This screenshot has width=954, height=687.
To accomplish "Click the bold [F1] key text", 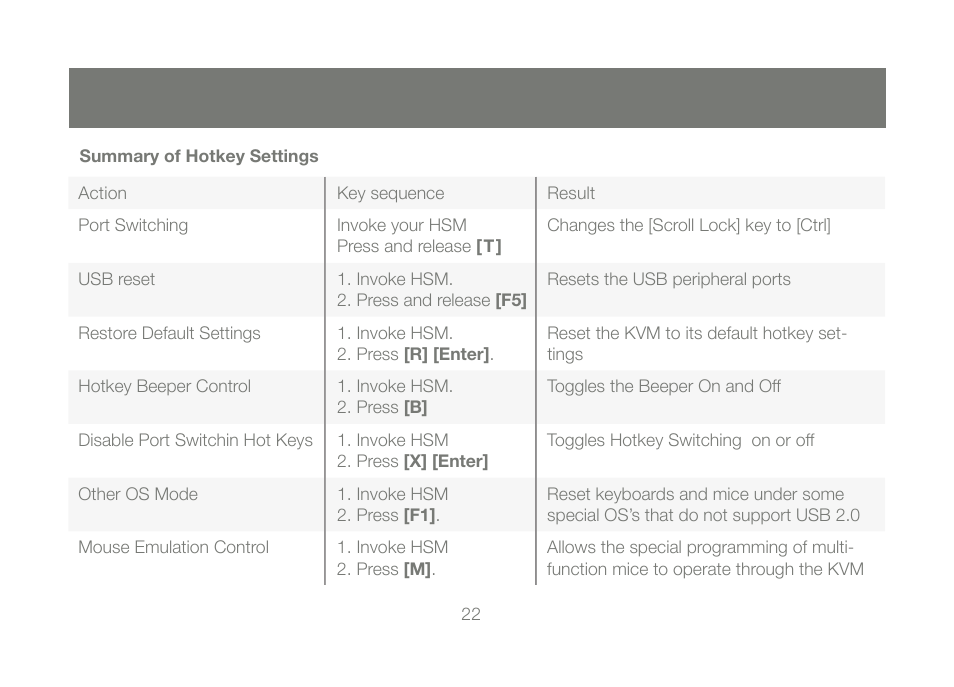I will point(420,515).
